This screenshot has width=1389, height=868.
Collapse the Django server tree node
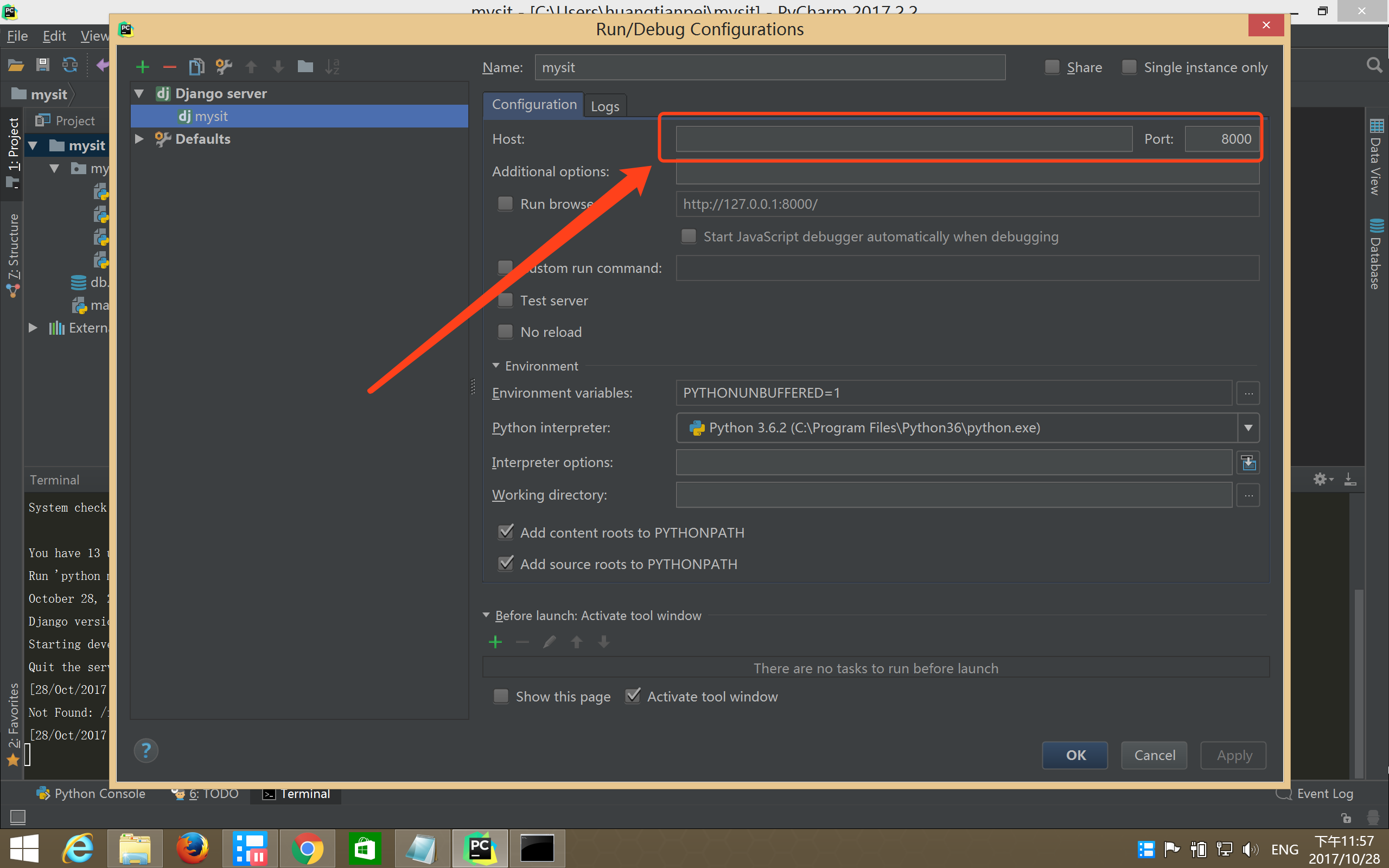139,93
